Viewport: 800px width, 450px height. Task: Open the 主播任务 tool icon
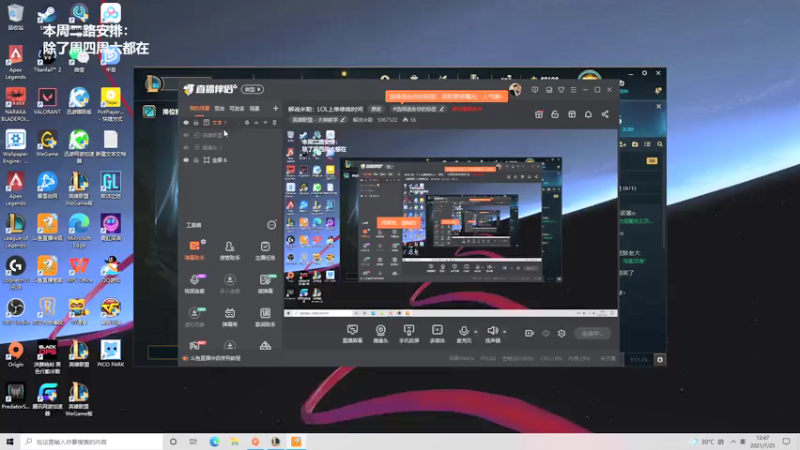click(265, 251)
